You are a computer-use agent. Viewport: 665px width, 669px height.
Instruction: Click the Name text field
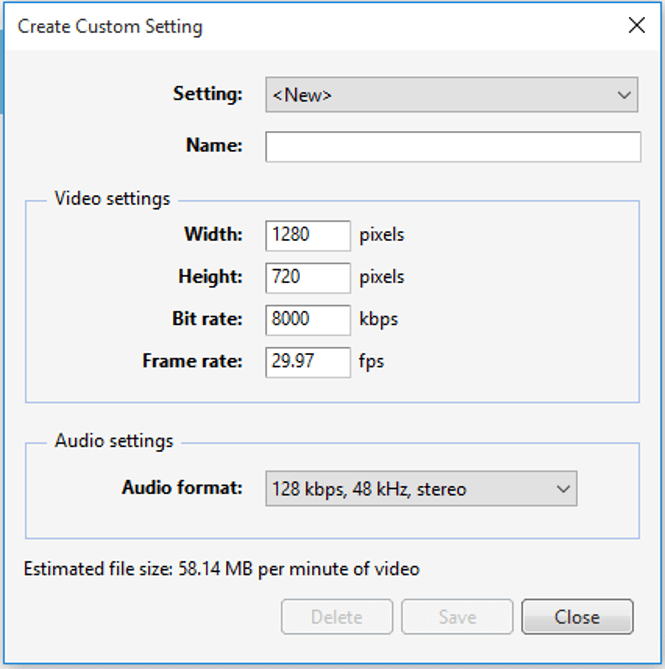[453, 147]
